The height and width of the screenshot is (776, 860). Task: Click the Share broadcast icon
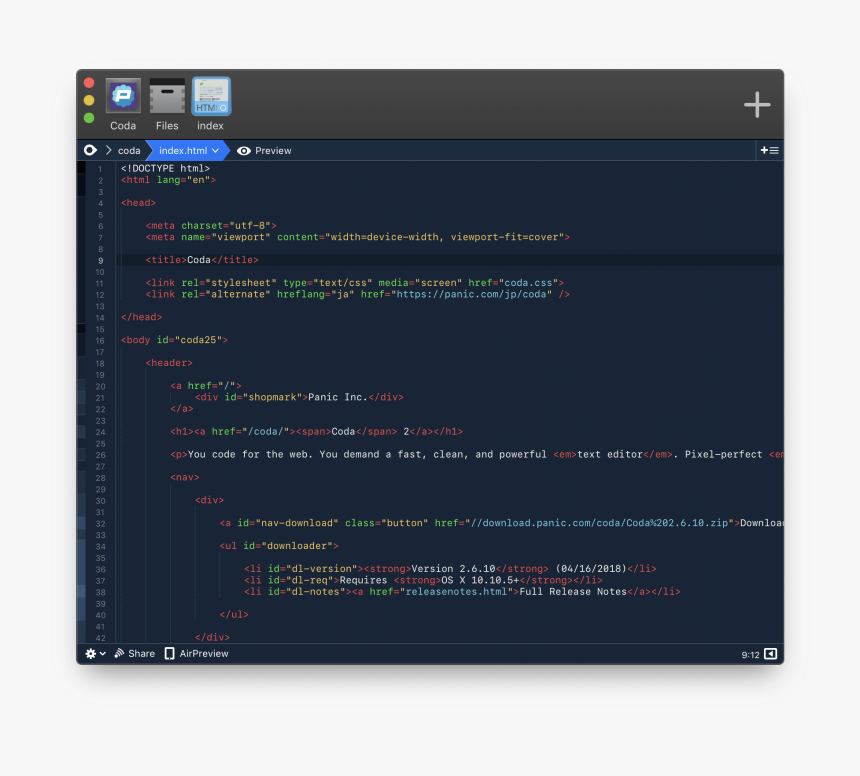click(x=119, y=653)
